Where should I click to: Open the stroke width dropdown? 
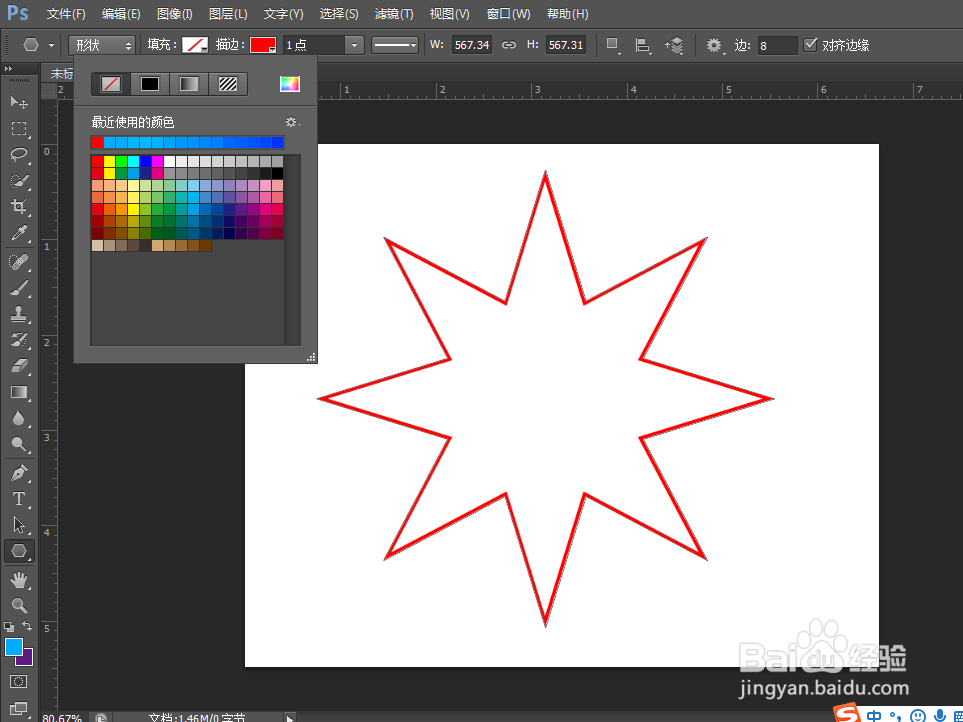click(354, 45)
